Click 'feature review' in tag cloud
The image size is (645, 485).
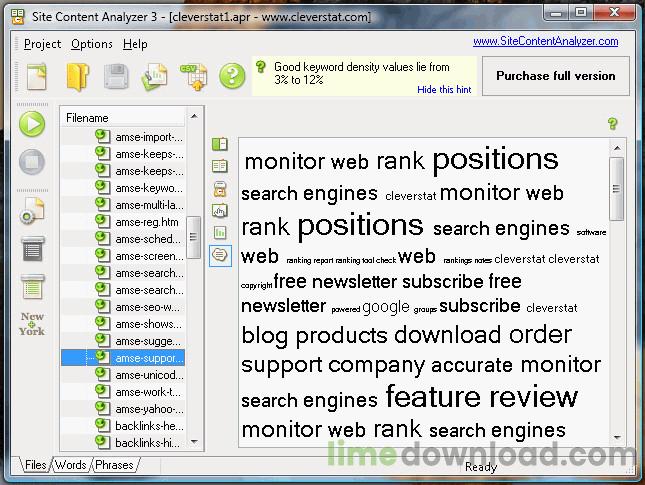[x=481, y=396]
